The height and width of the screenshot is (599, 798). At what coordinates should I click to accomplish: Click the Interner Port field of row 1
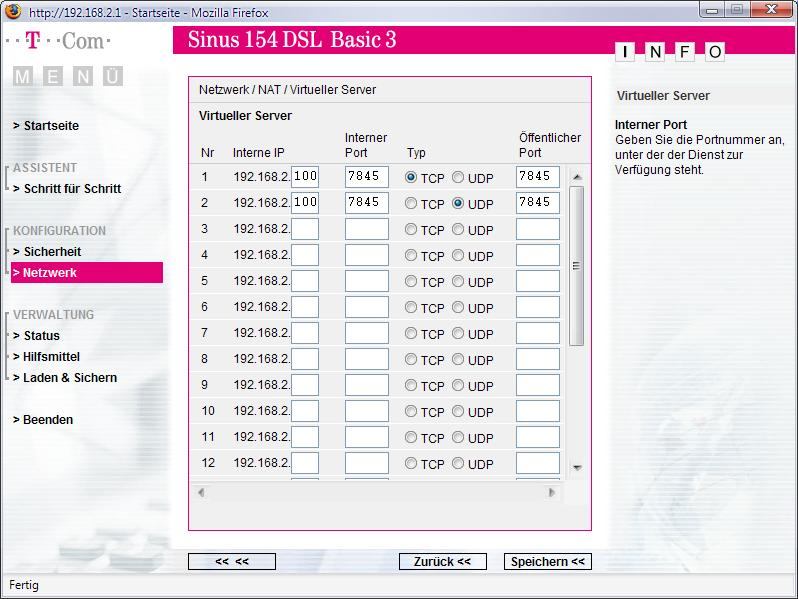tap(366, 177)
